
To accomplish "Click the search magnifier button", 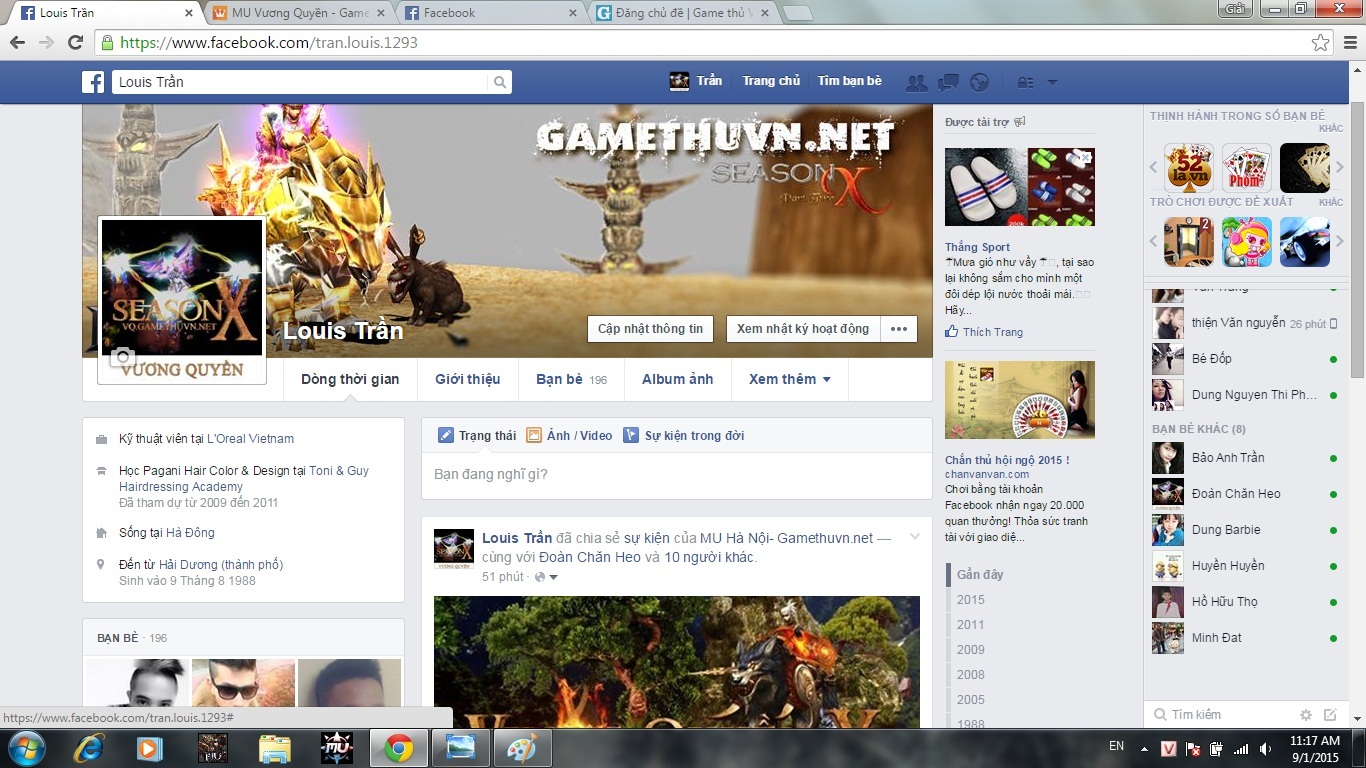I will 500,82.
